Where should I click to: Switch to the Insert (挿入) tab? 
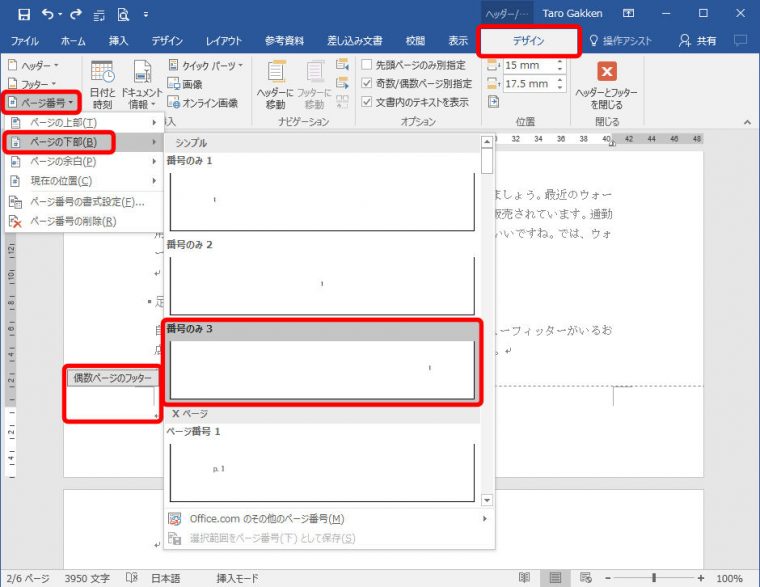(118, 41)
